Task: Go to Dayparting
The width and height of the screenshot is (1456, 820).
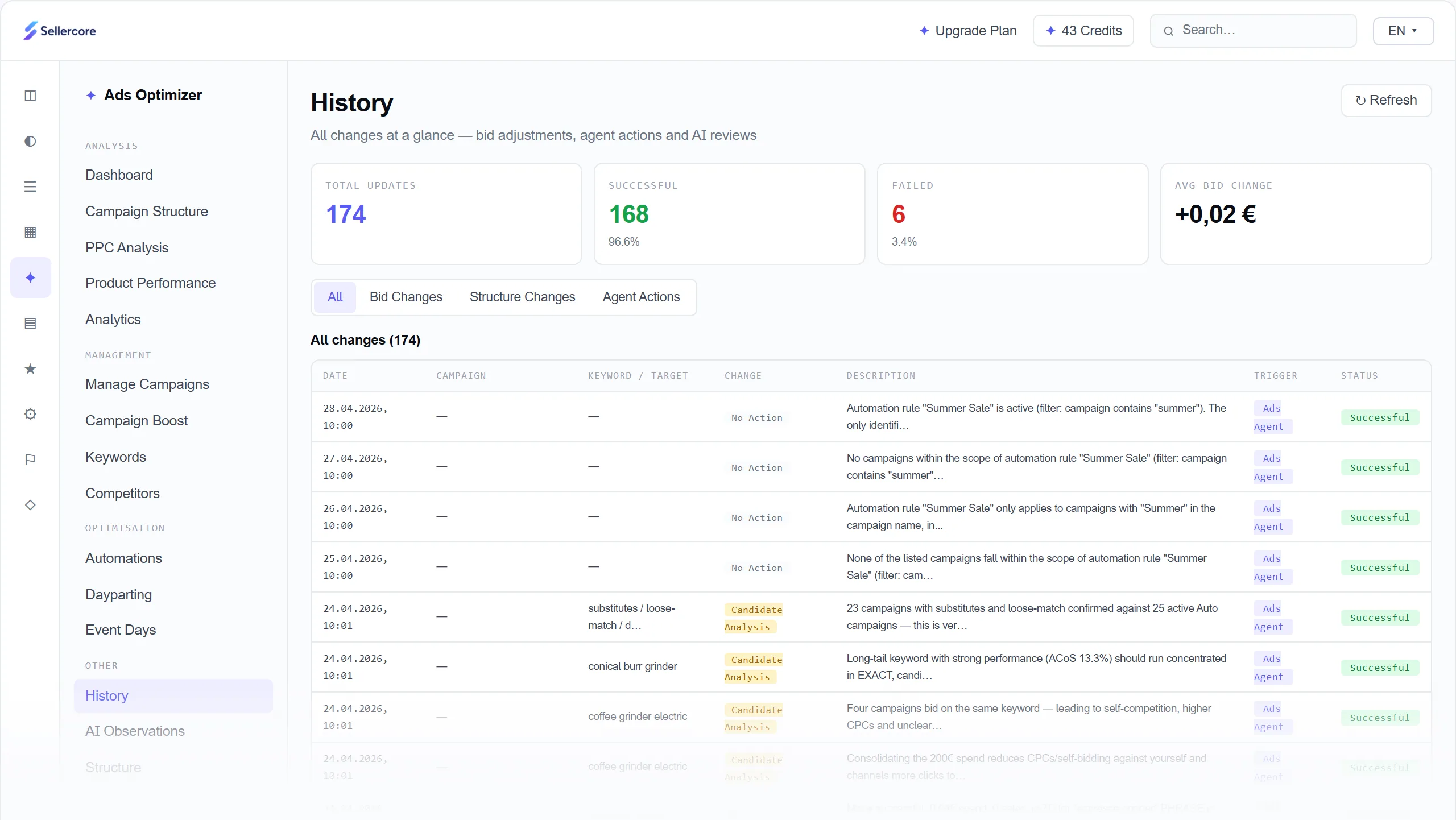Action: pos(118,595)
